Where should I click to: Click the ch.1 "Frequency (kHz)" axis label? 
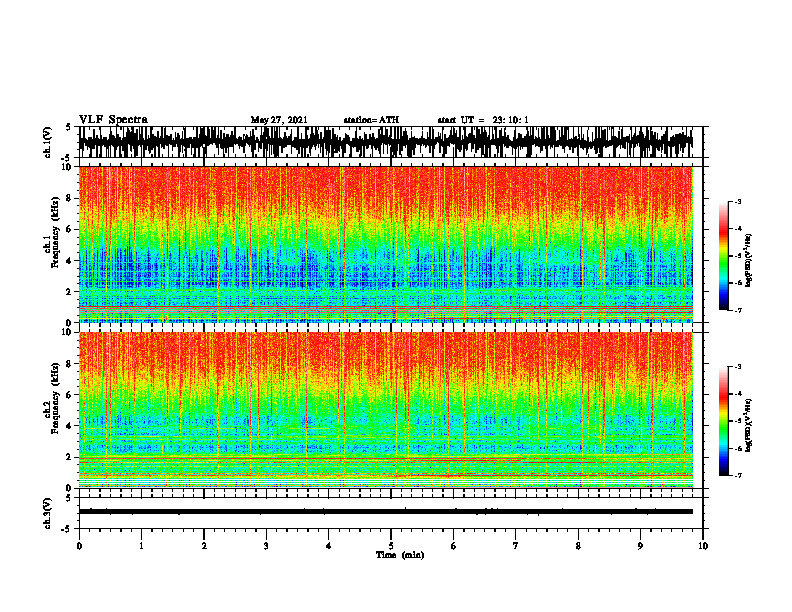[x=55, y=232]
